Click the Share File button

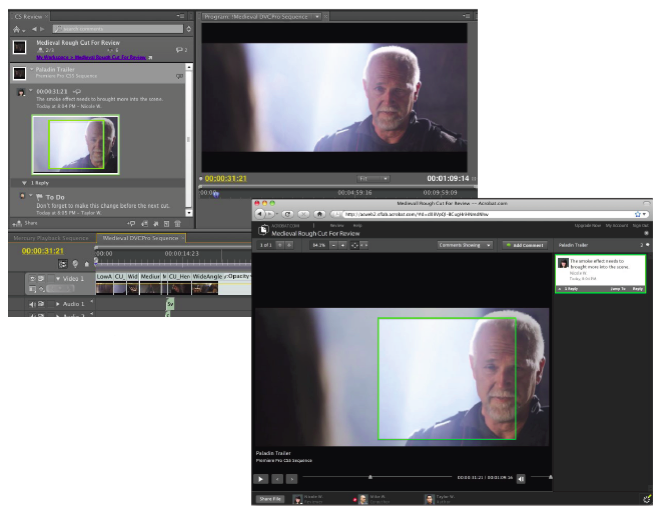(270, 499)
